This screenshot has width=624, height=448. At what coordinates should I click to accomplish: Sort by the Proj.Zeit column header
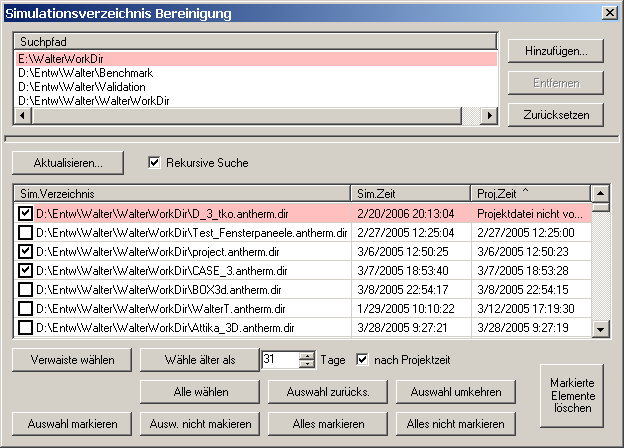528,192
